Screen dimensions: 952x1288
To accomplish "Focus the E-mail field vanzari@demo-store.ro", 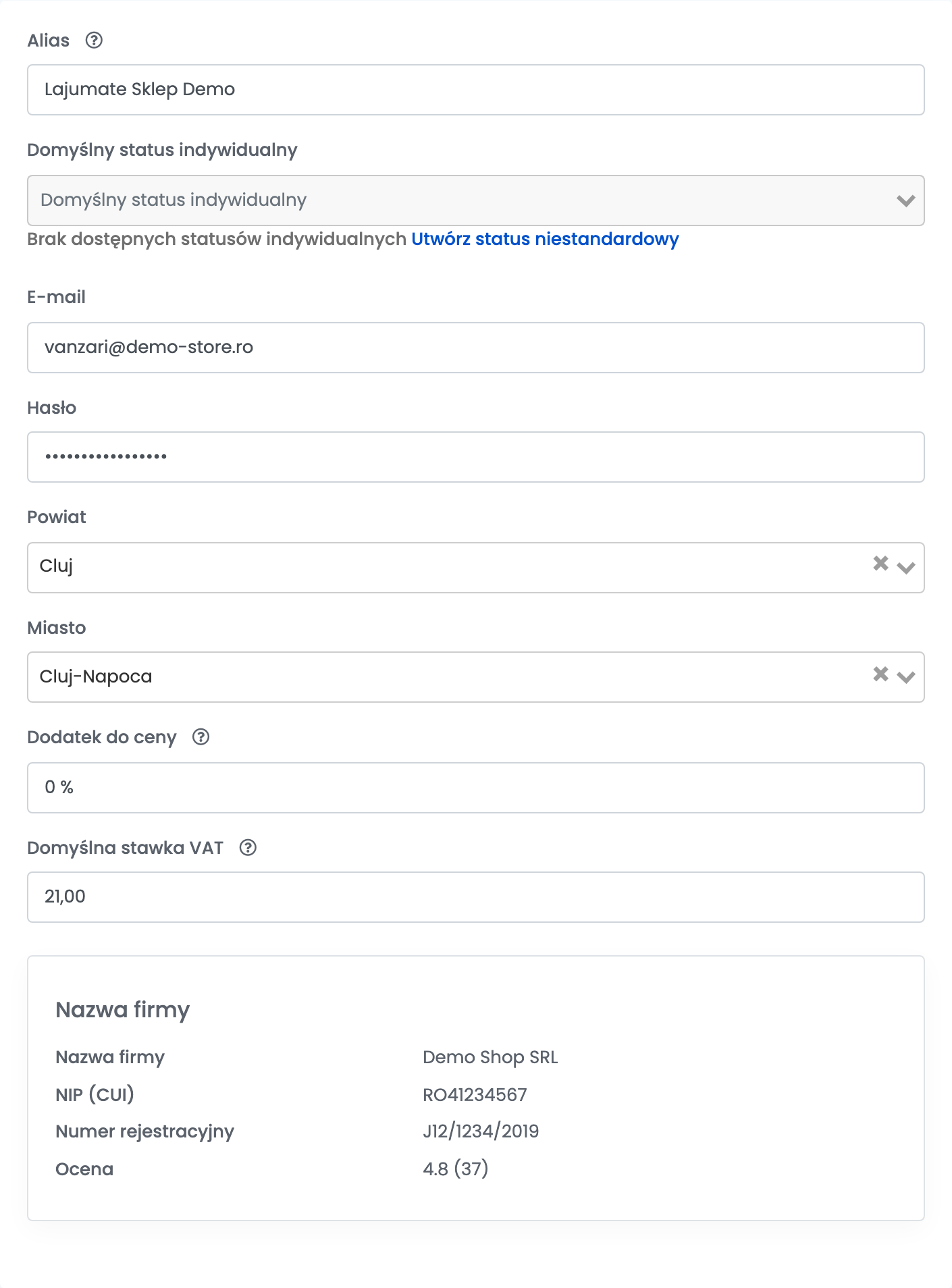I will tap(475, 348).
